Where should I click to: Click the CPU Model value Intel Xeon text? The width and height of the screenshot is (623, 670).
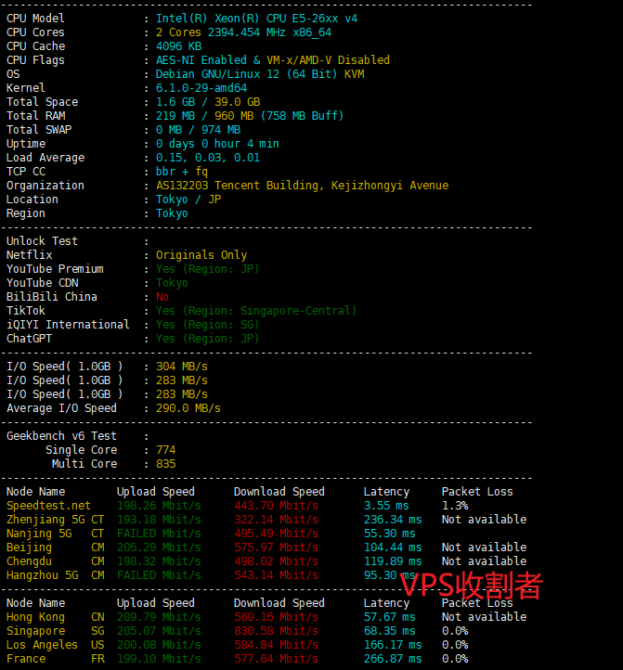point(256,18)
